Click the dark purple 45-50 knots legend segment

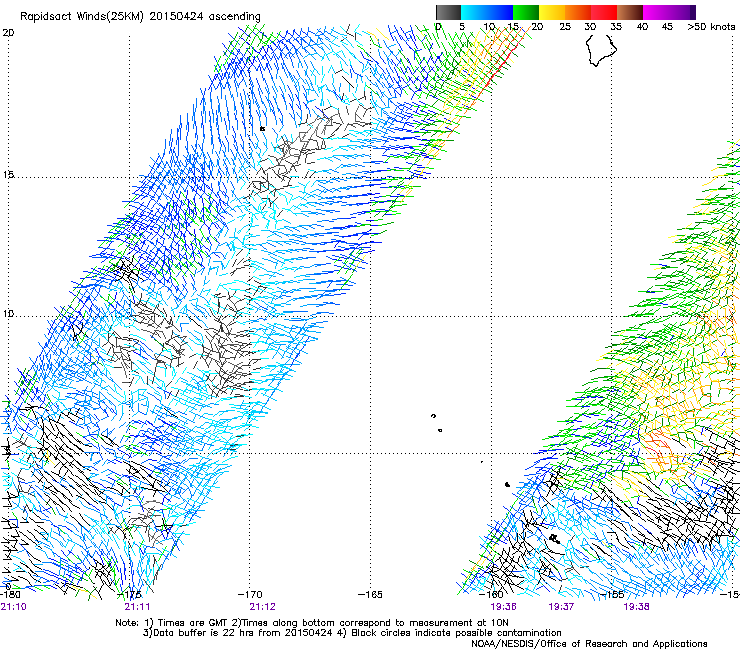682,12
